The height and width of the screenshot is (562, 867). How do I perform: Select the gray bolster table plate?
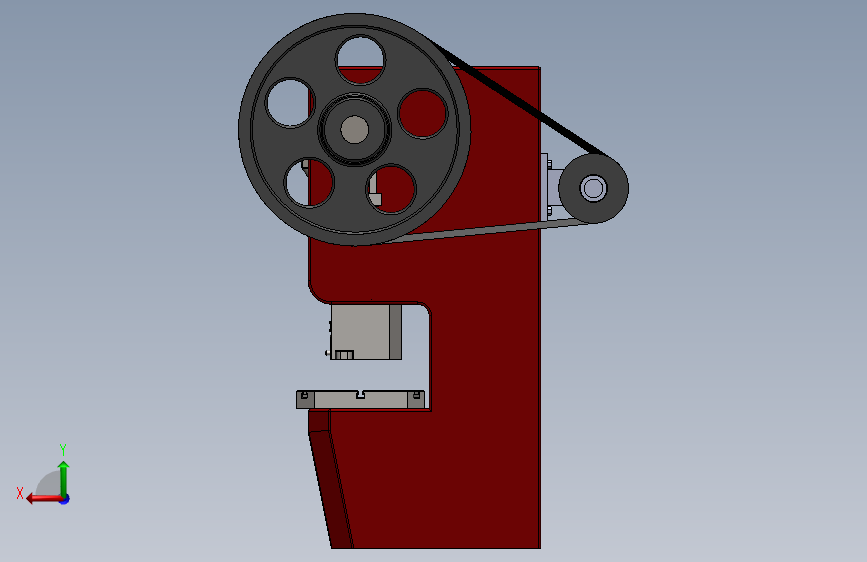pyautogui.click(x=361, y=400)
